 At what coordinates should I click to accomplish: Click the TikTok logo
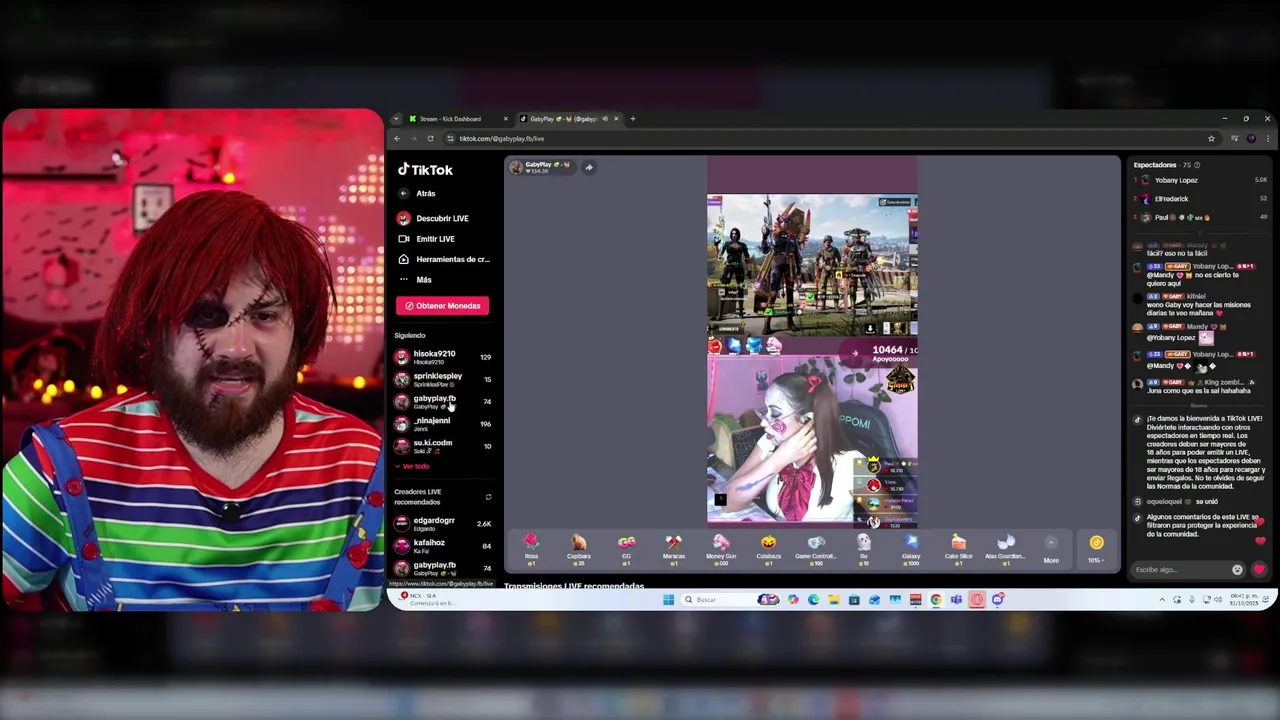coord(426,170)
